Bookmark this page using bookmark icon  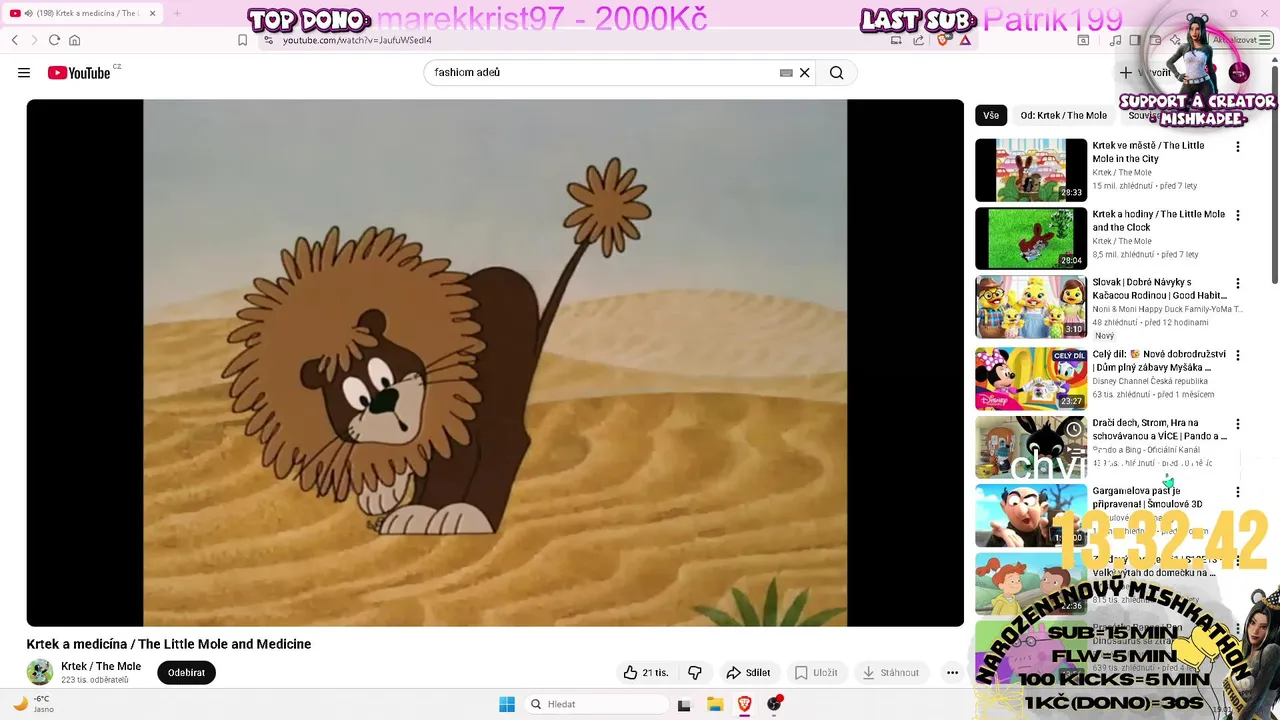[243, 40]
